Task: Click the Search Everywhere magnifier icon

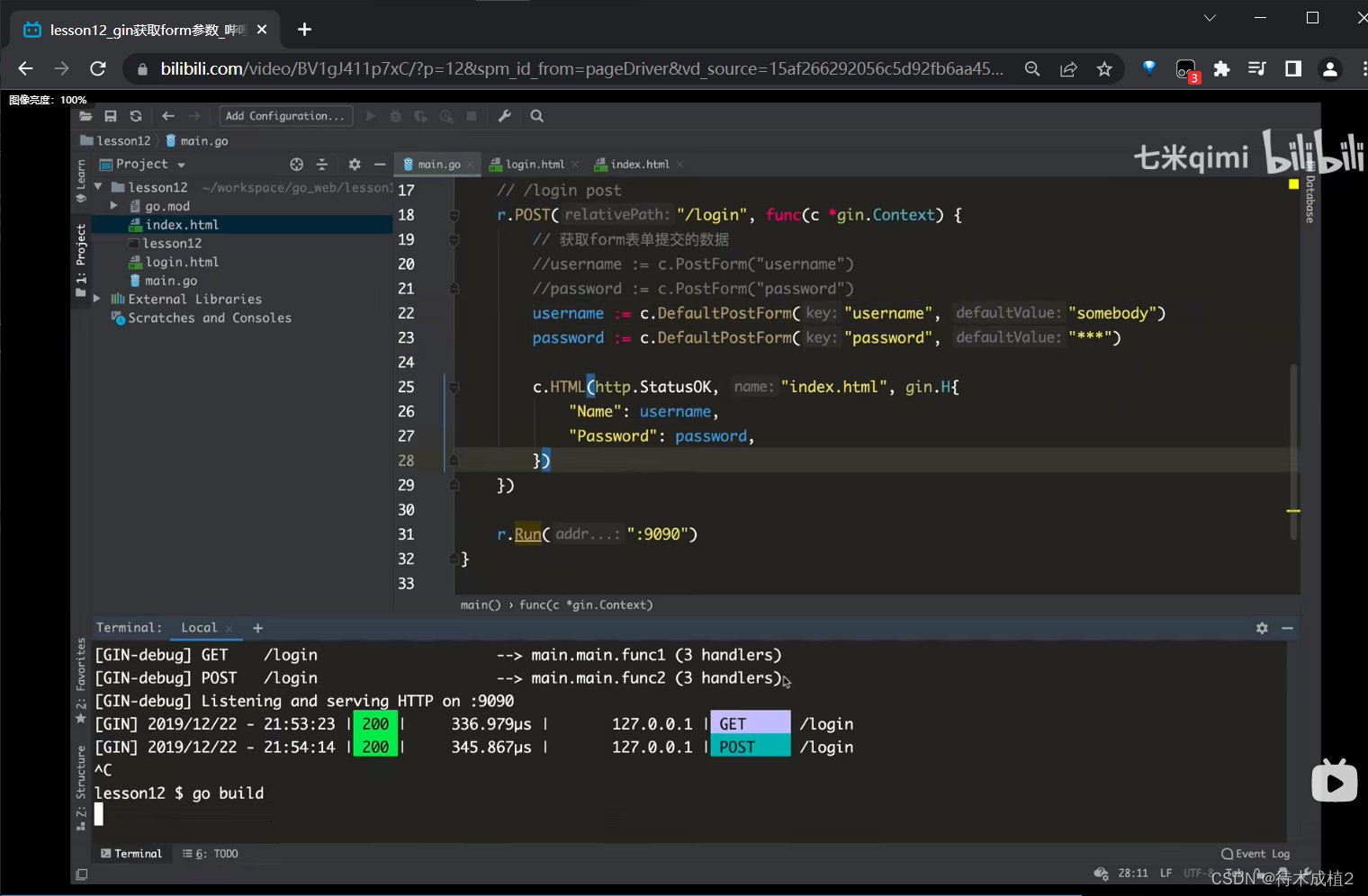Action: point(537,116)
